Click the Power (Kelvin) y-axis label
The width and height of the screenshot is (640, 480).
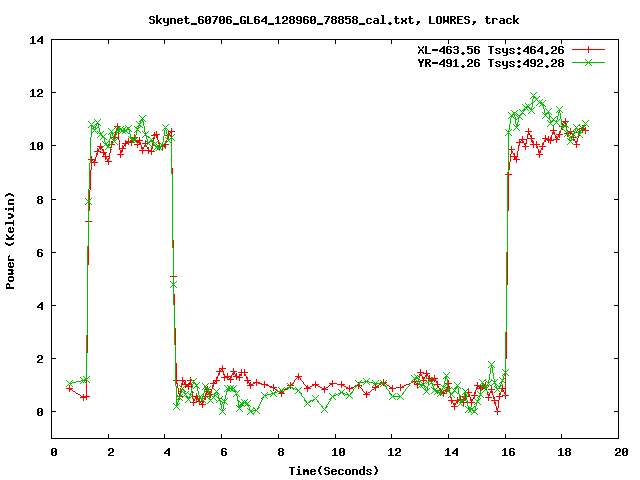10,241
